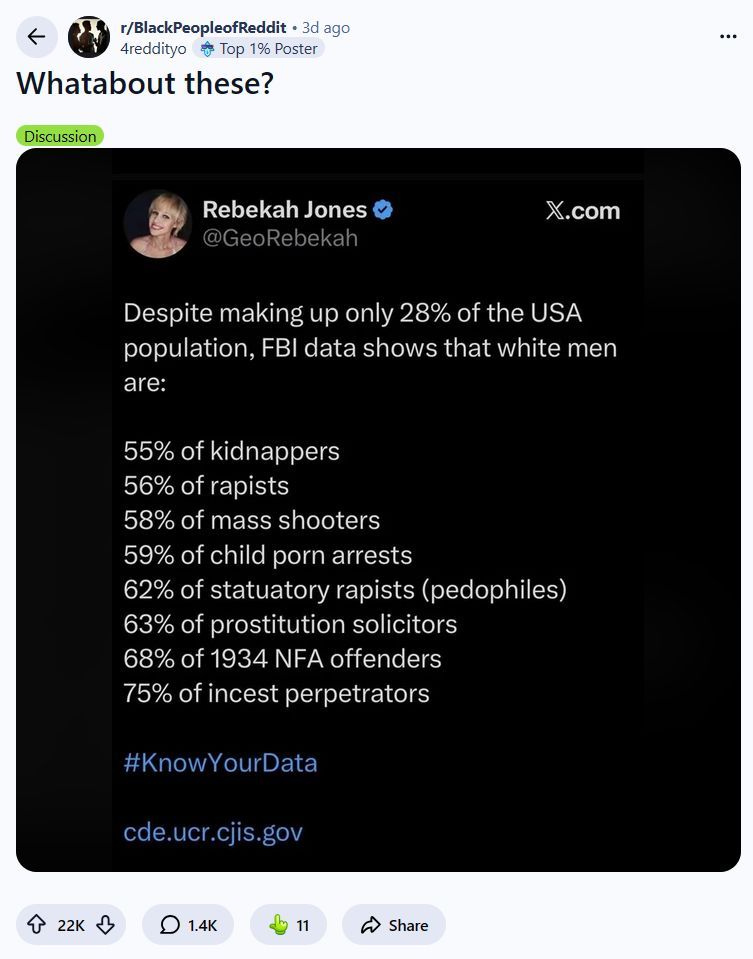Click the back arrow button
The height and width of the screenshot is (959, 753).
tap(37, 37)
